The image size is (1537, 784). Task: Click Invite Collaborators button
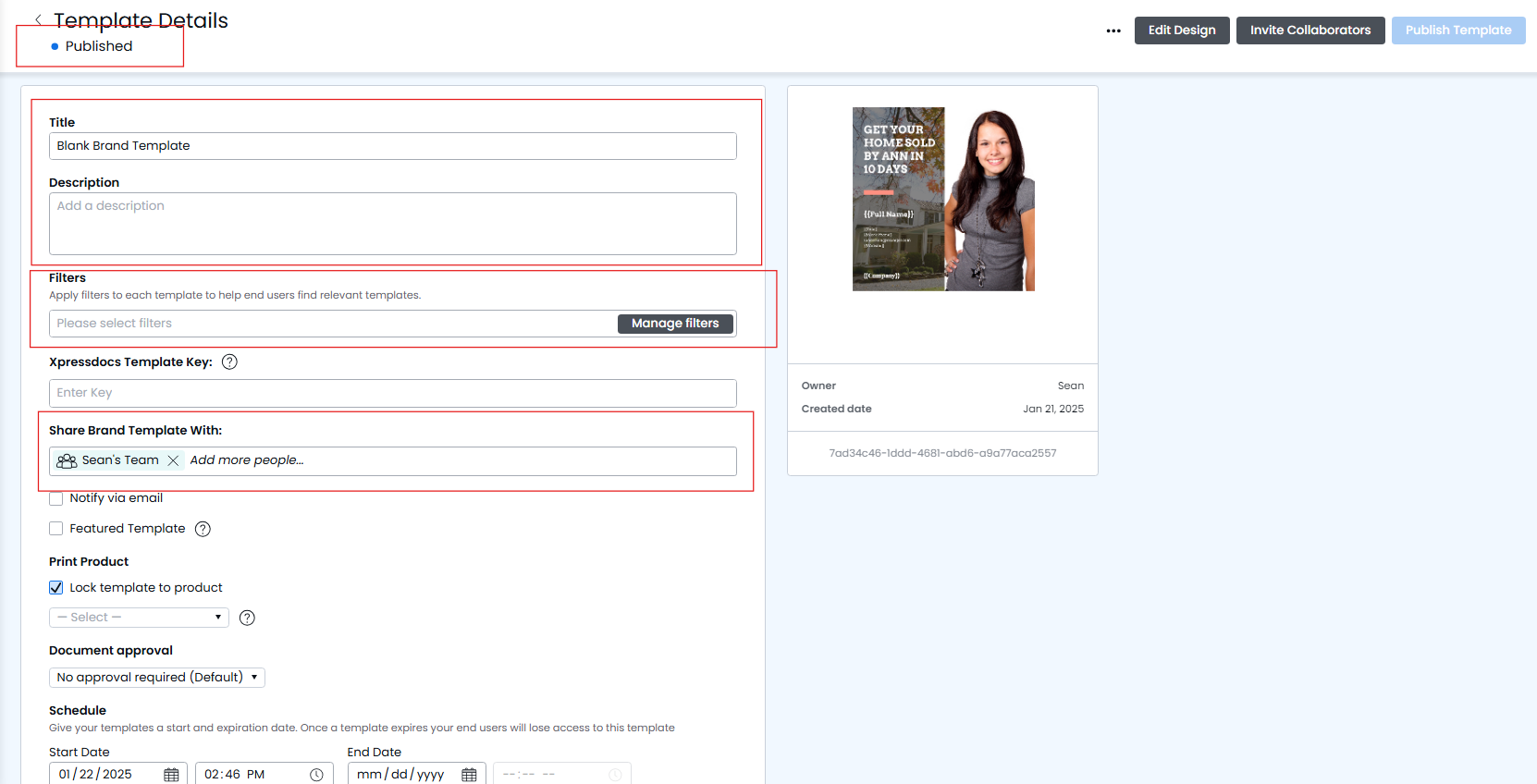pyautogui.click(x=1310, y=31)
